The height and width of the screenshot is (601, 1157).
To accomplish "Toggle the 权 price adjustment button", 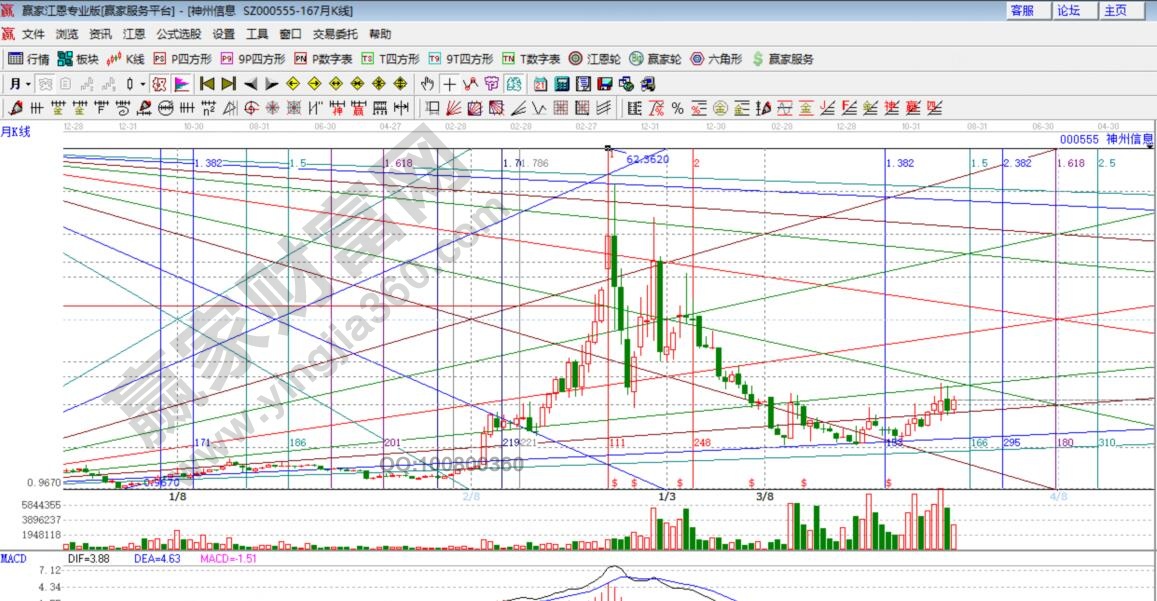I will tap(159, 84).
